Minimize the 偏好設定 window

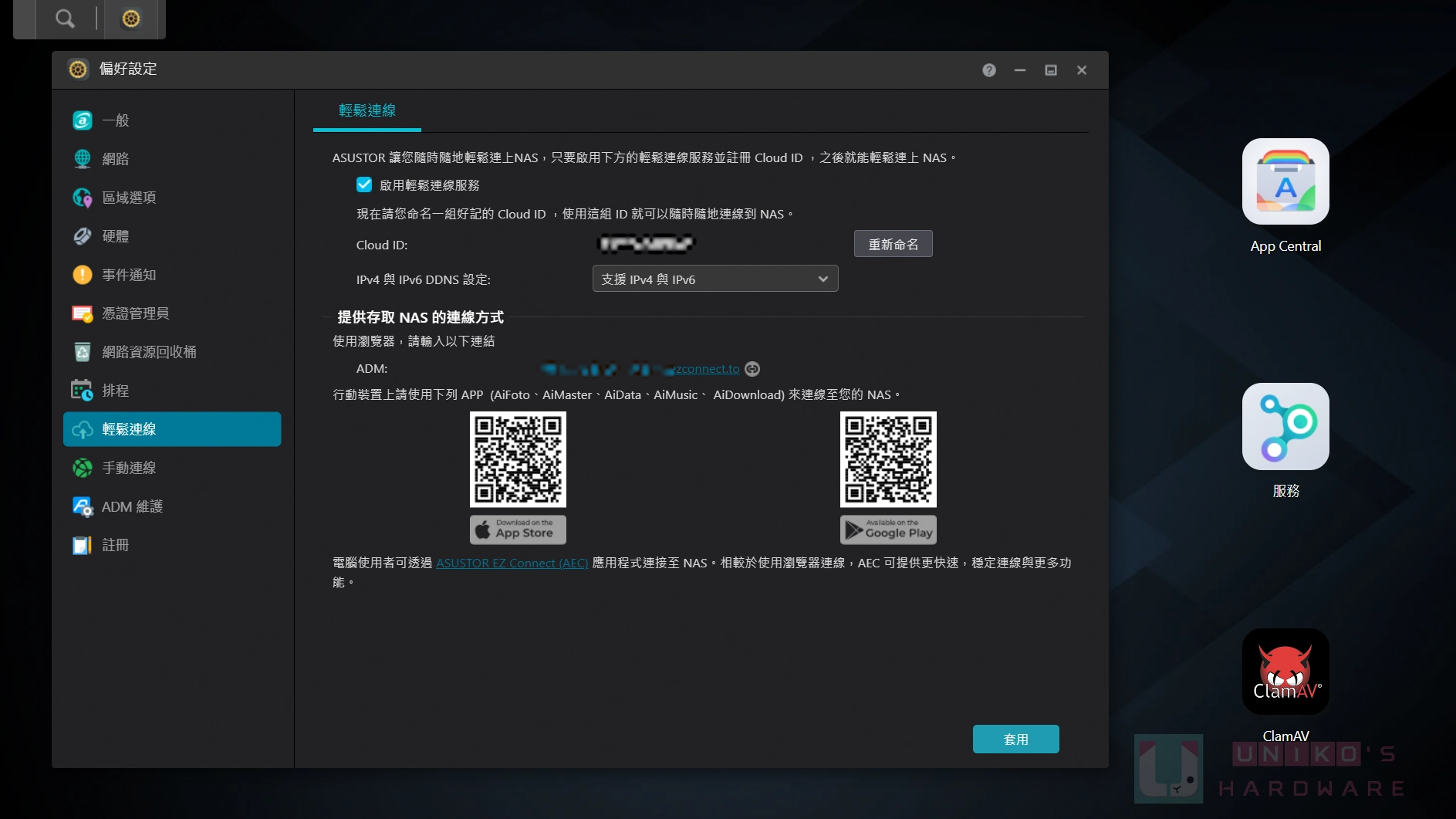coord(1020,70)
